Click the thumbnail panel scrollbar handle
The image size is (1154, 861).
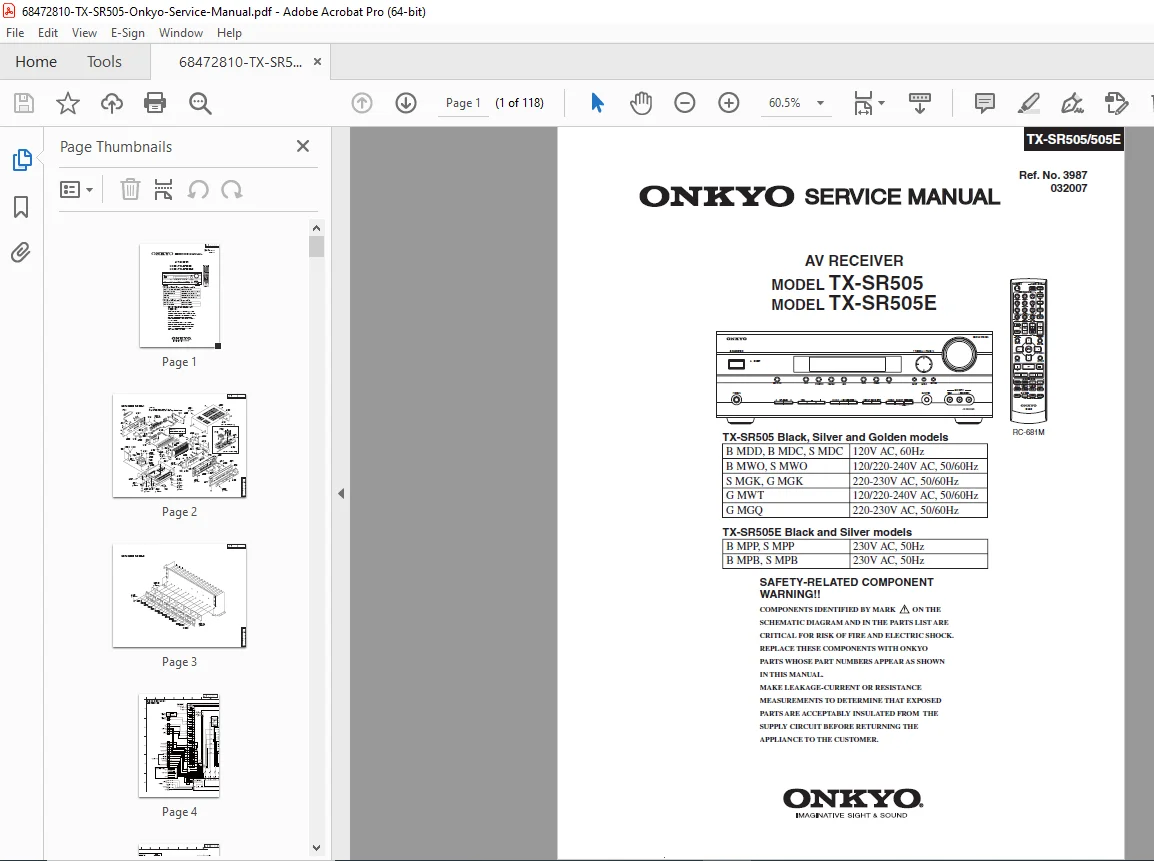pyautogui.click(x=316, y=247)
